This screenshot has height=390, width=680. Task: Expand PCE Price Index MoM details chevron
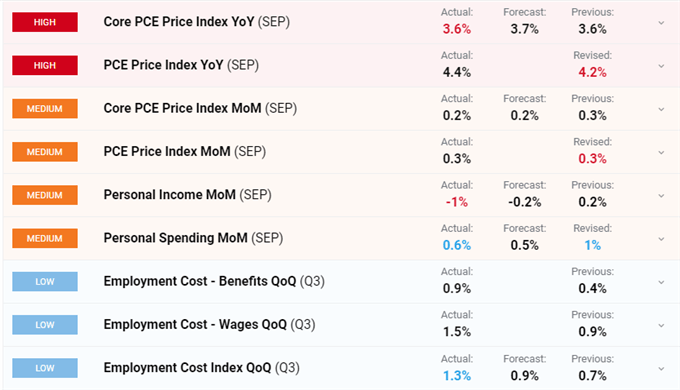point(661,152)
